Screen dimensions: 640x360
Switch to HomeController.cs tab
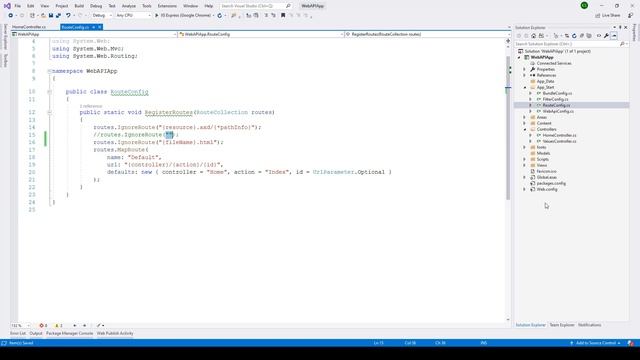click(x=29, y=27)
